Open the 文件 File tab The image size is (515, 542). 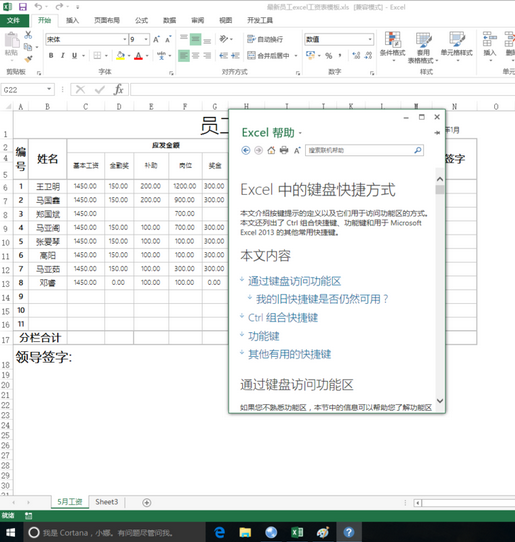click(14, 20)
